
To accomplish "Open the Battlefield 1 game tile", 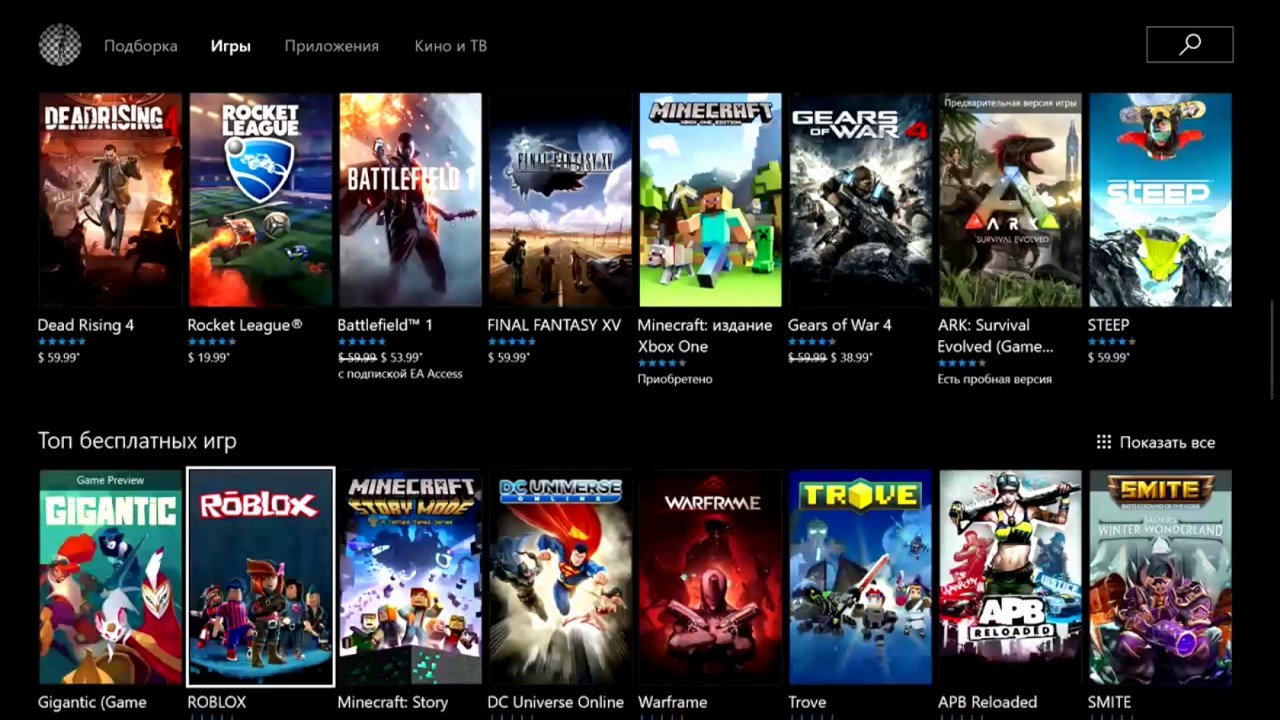I will pos(410,200).
